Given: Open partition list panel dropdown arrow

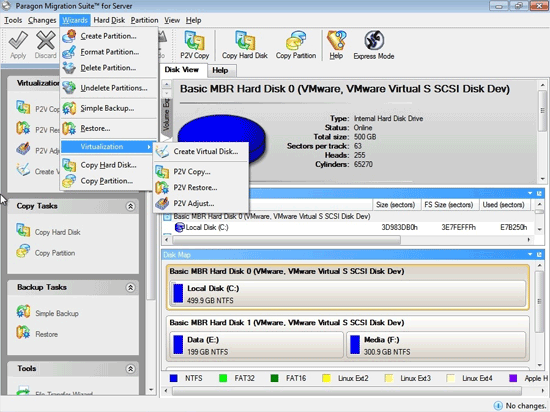Looking at the screenshot, I should [530, 193].
